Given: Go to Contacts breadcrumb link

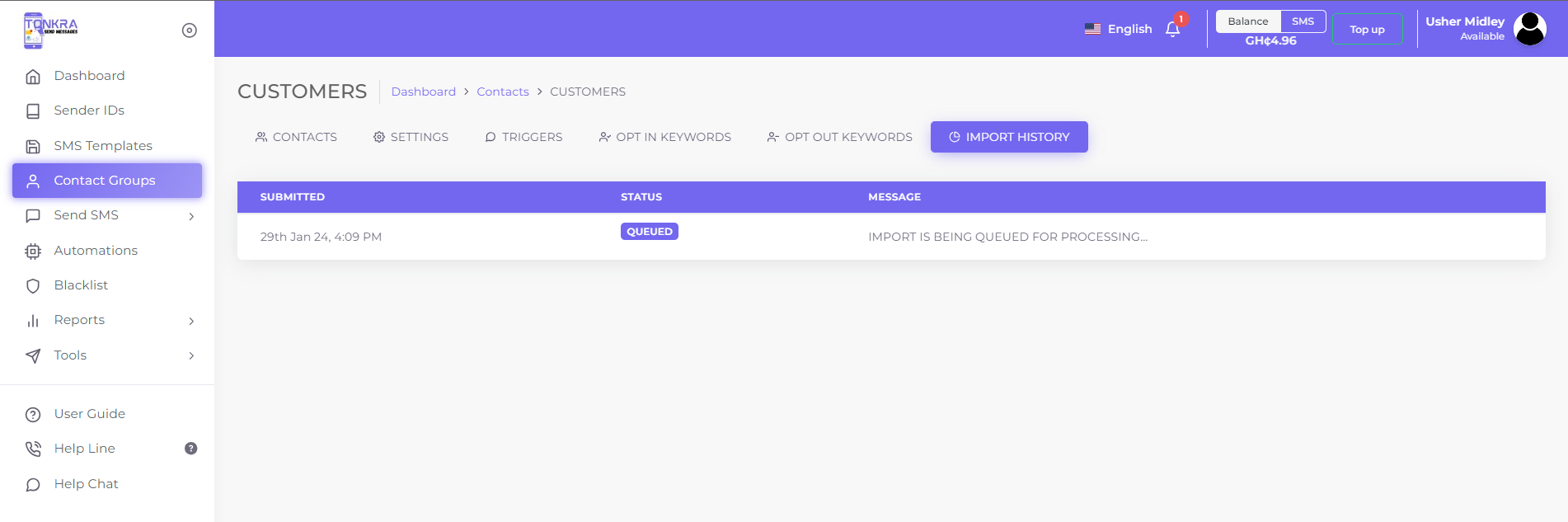Looking at the screenshot, I should pos(502,92).
